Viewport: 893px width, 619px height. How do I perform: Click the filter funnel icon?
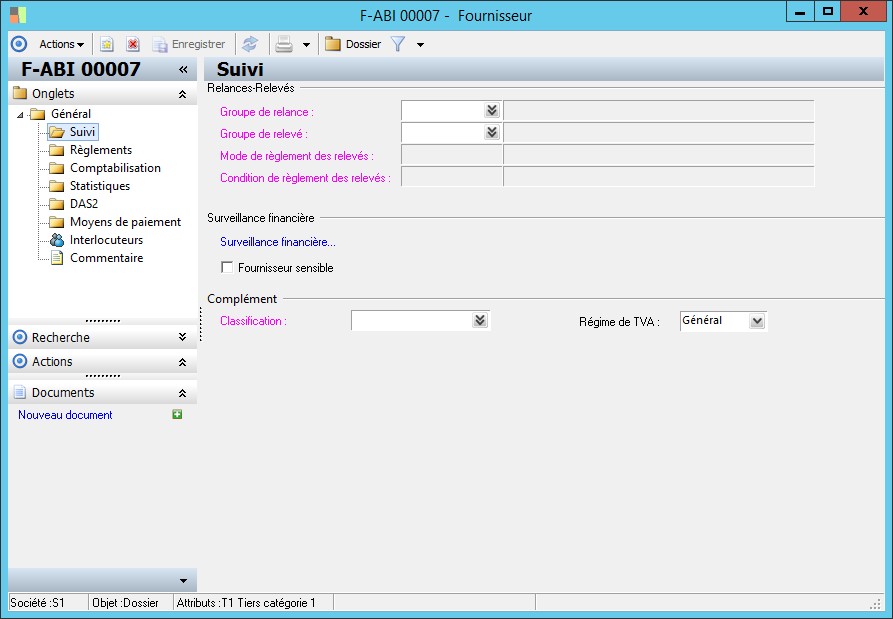coord(397,44)
